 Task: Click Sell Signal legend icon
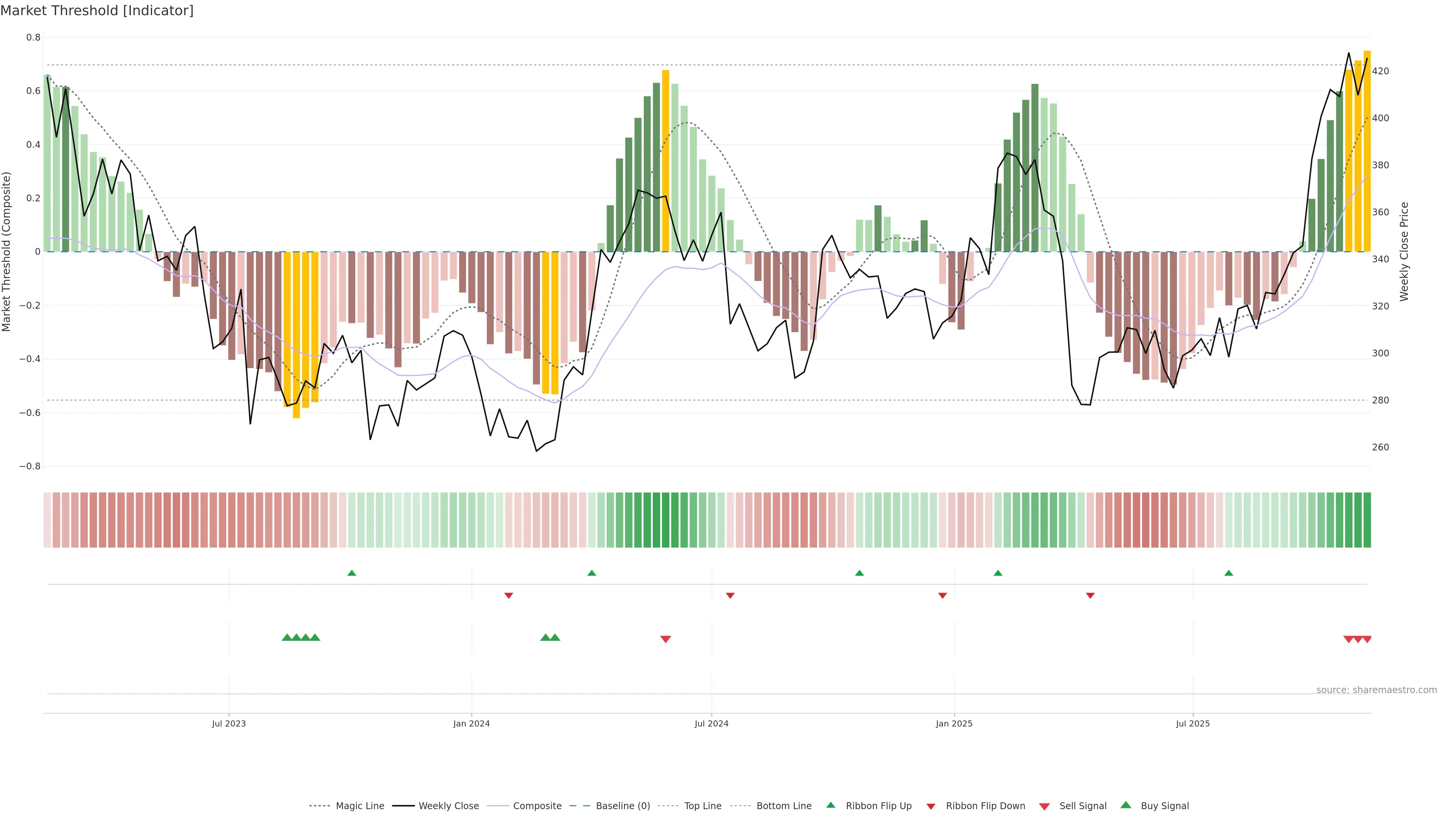(x=1045, y=806)
